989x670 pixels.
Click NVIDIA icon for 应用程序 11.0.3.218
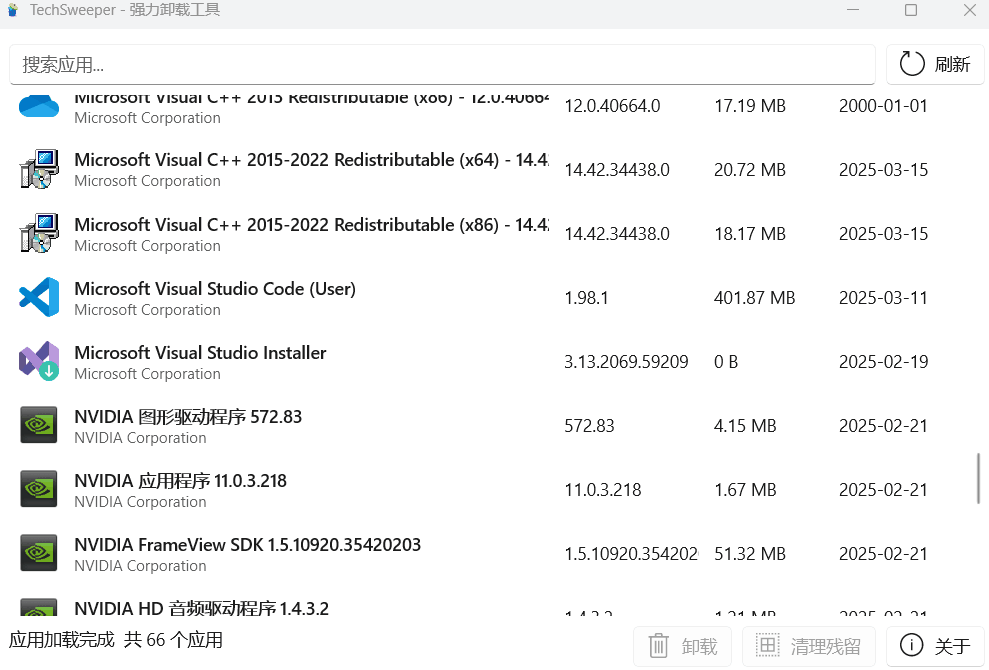[39, 489]
